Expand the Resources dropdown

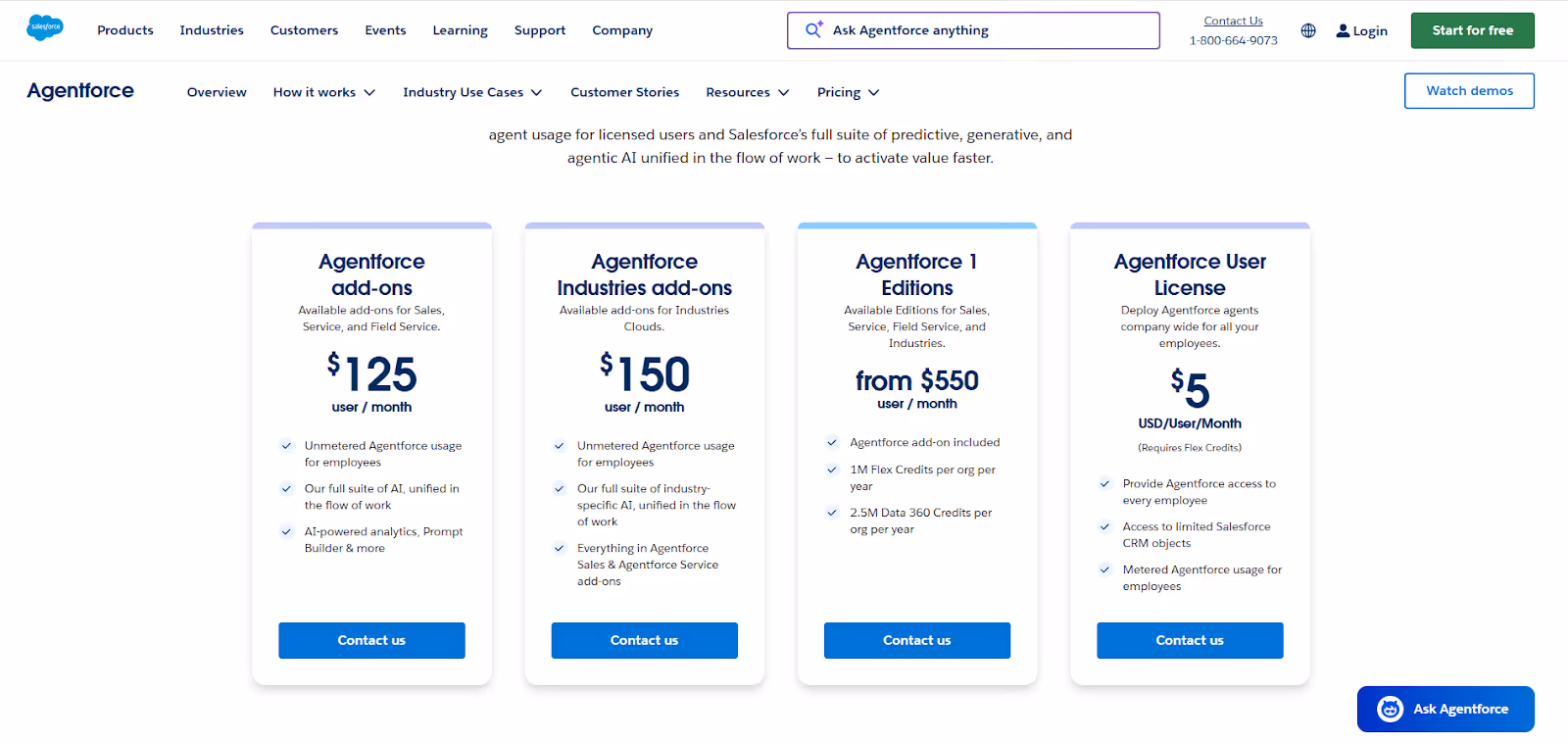point(747,91)
